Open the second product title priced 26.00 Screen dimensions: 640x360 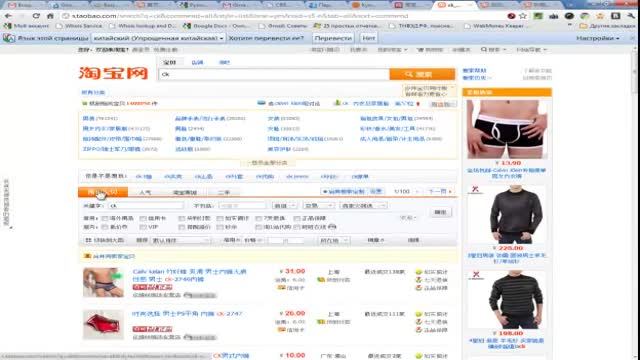click(187, 314)
